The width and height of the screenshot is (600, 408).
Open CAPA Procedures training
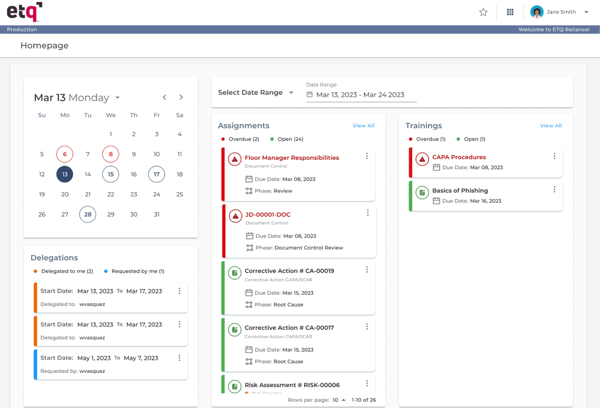coord(459,157)
